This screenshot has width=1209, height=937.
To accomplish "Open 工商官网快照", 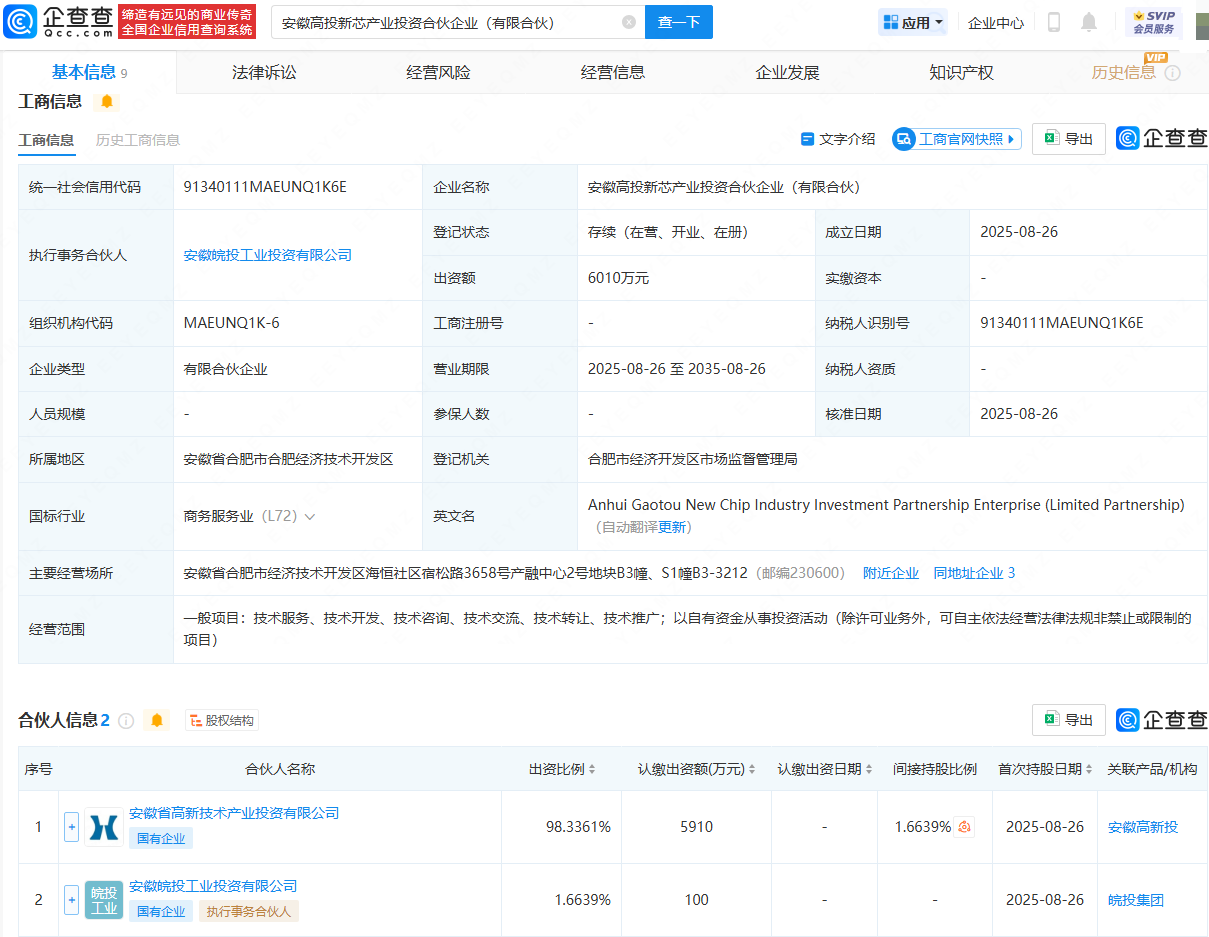I will click(x=957, y=139).
